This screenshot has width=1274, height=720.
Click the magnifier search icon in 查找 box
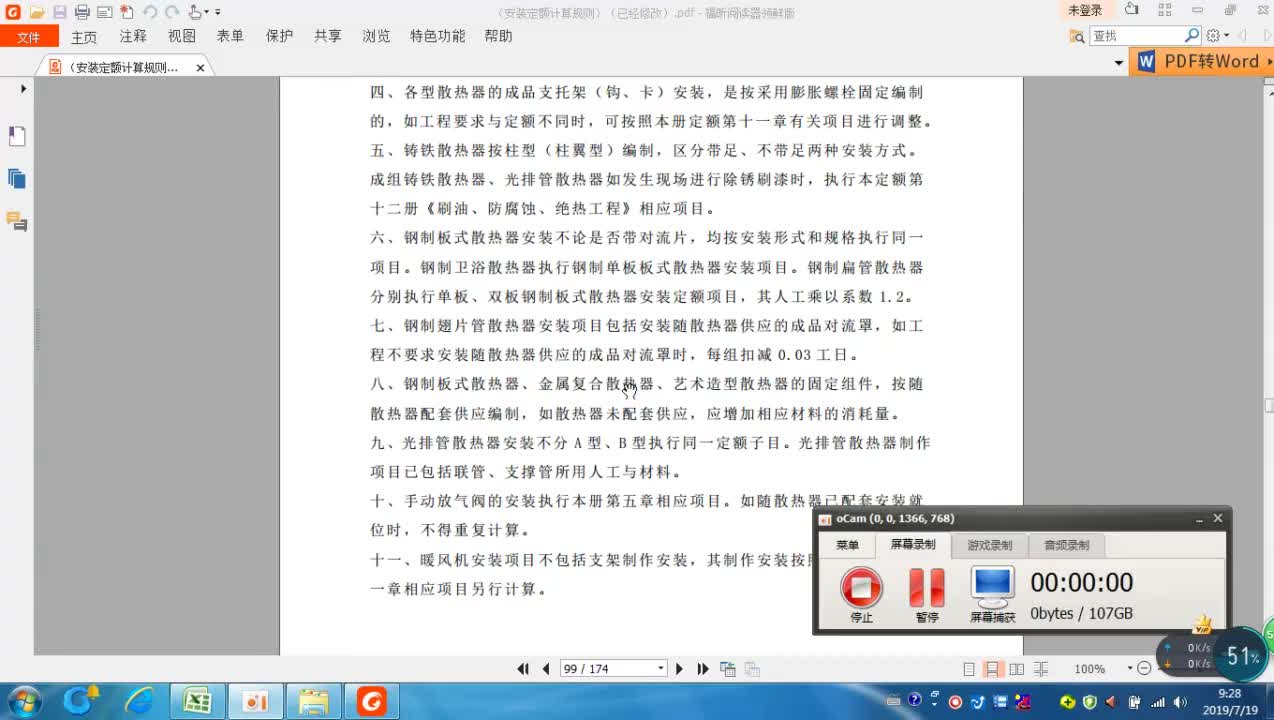(x=1192, y=35)
